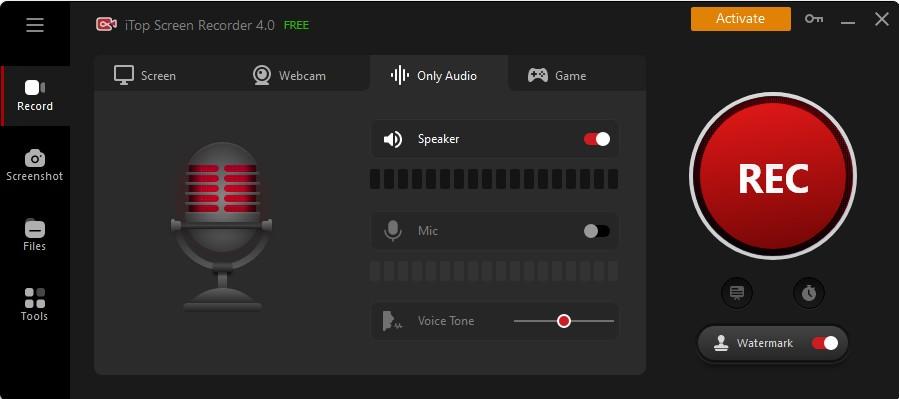This screenshot has height=399, width=899.
Task: Click the Voice Tone icon
Action: [x=392, y=321]
